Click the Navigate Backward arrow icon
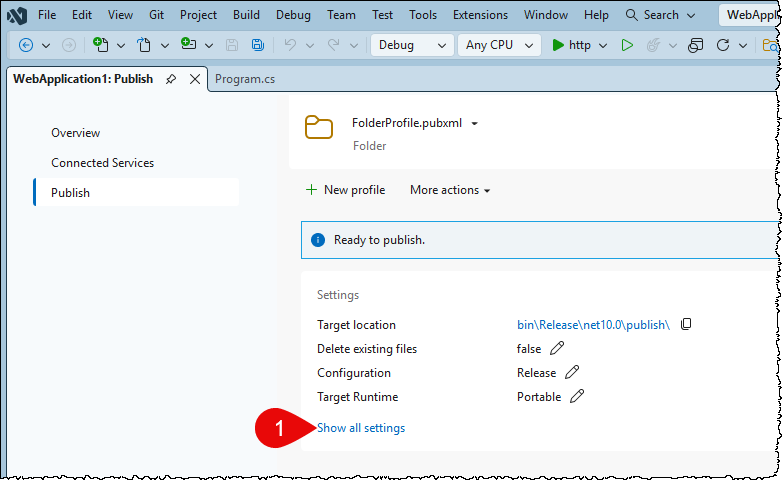Image resolution: width=783 pixels, height=481 pixels. coord(26,45)
